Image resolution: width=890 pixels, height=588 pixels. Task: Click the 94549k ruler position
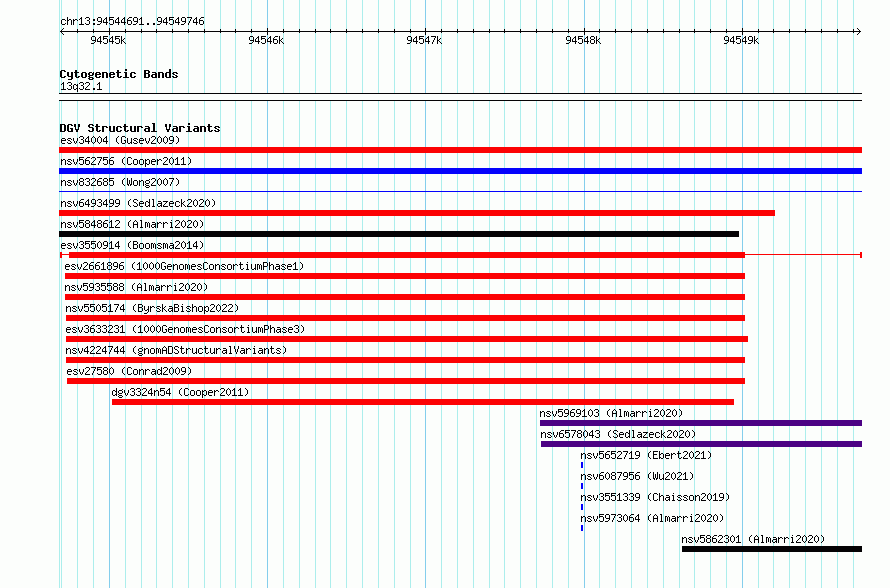pyautogui.click(x=741, y=40)
